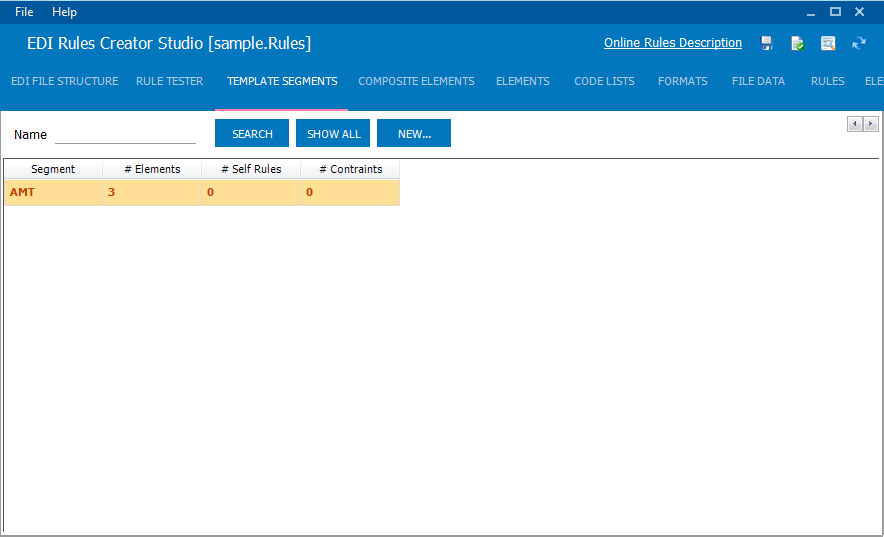Switch to the FORMATS tab
Screen dimensions: 884x537
682,81
